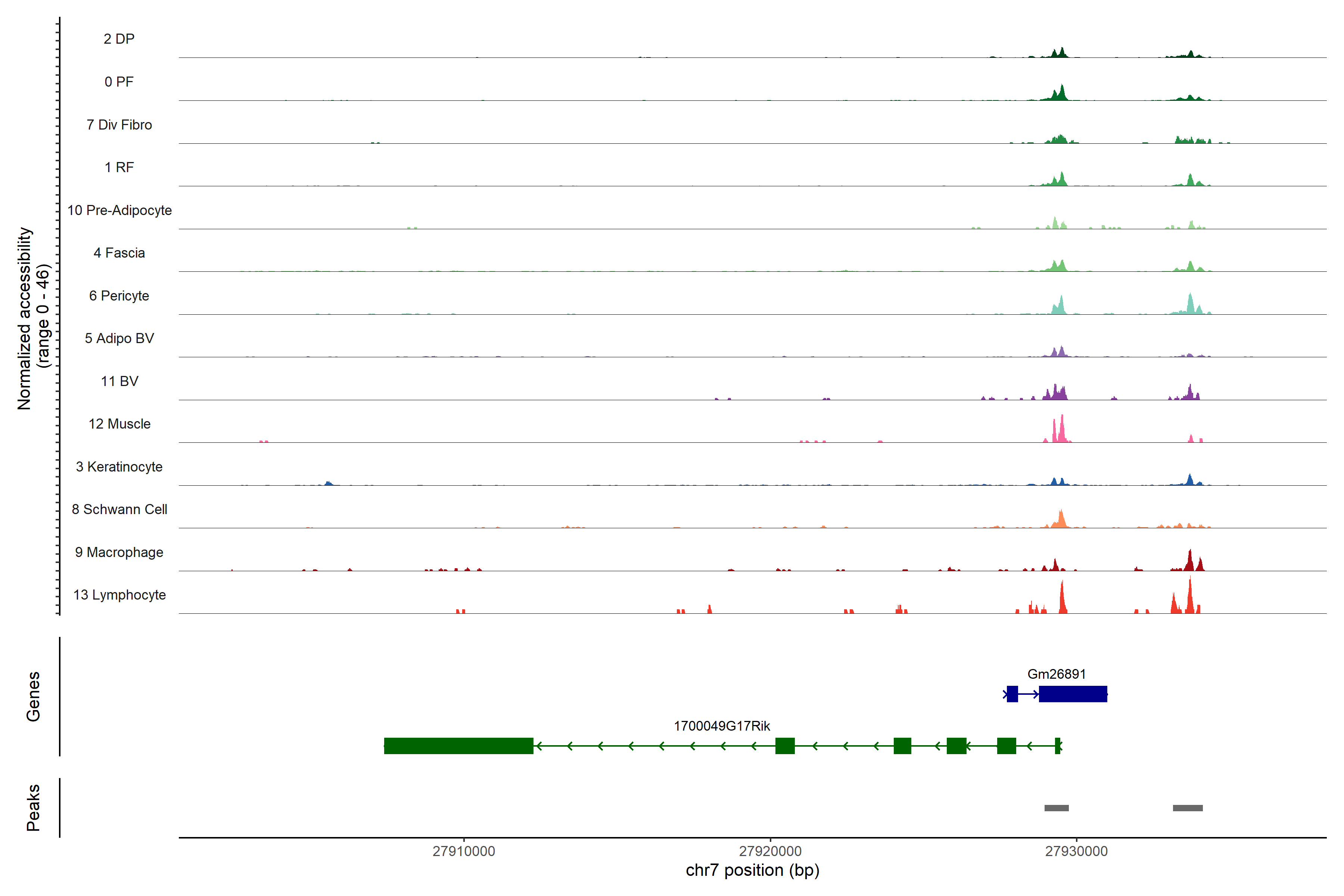
Task: Click the 27920000 axis tick label
Action: click(x=770, y=851)
